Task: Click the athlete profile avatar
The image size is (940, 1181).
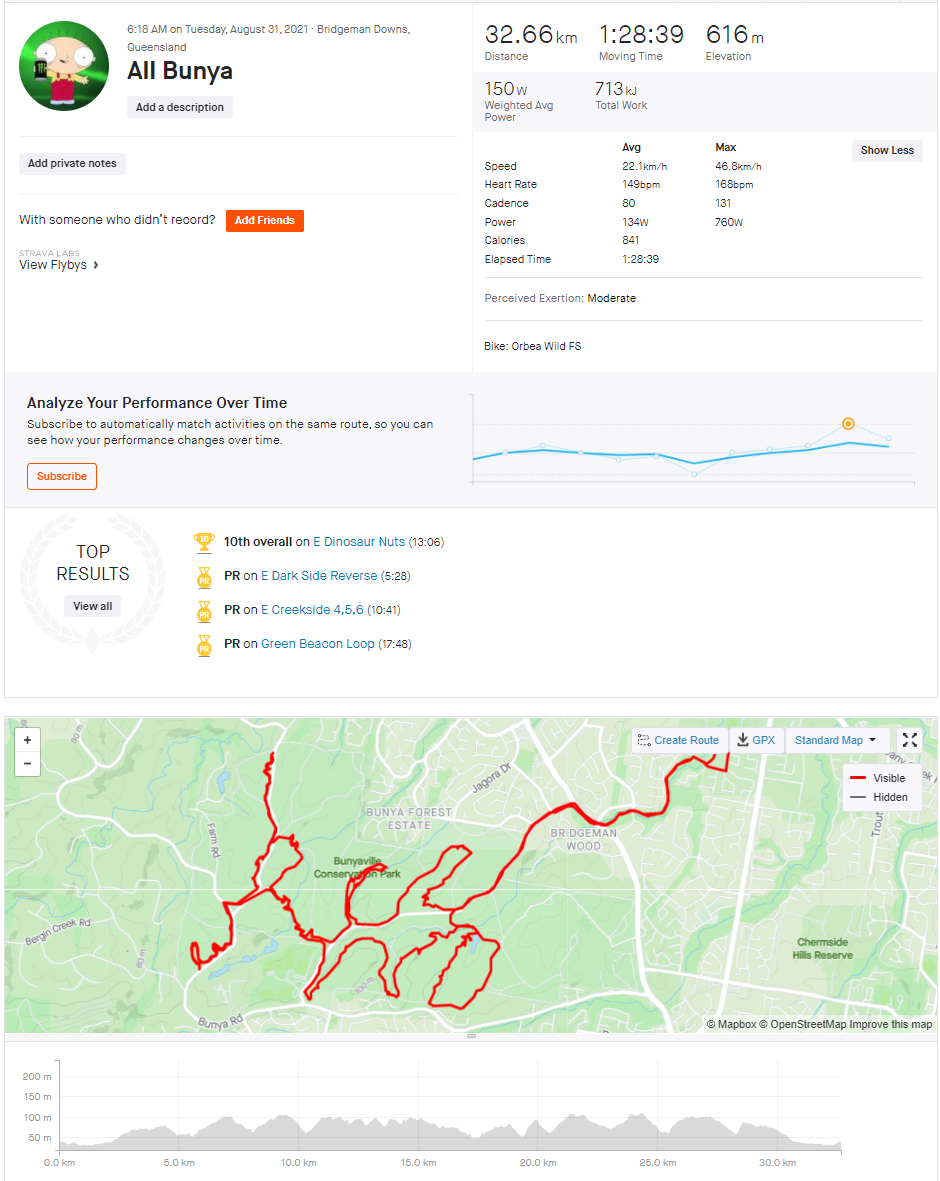Action: [x=64, y=66]
